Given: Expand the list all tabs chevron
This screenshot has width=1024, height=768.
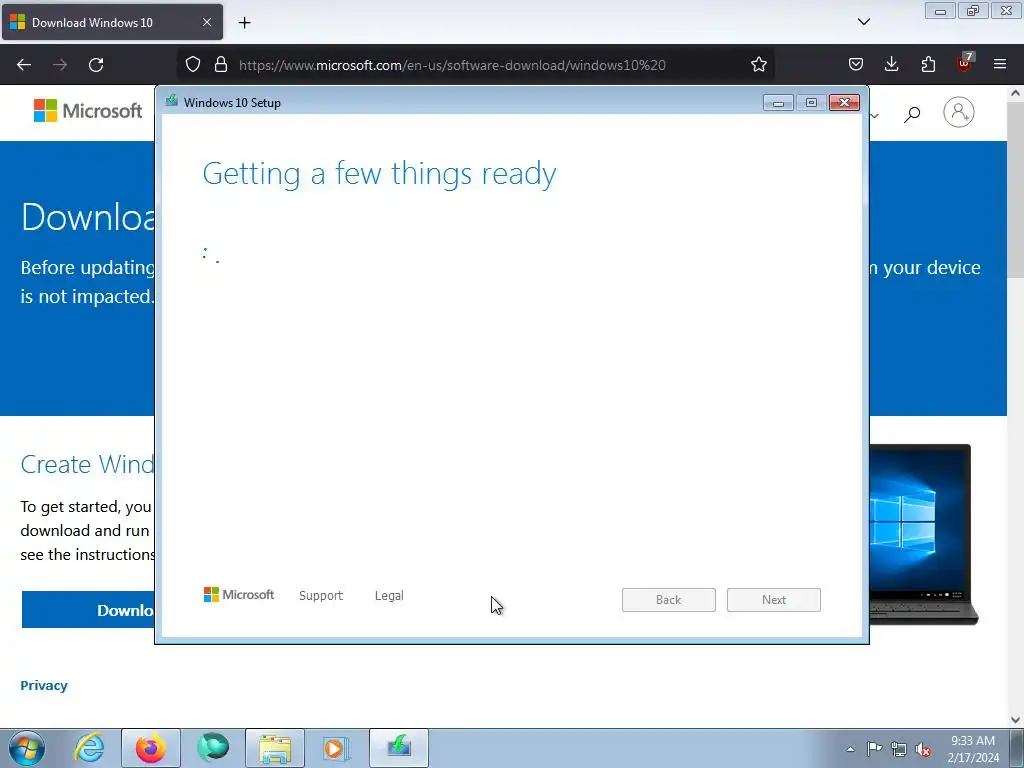Looking at the screenshot, I should [863, 22].
